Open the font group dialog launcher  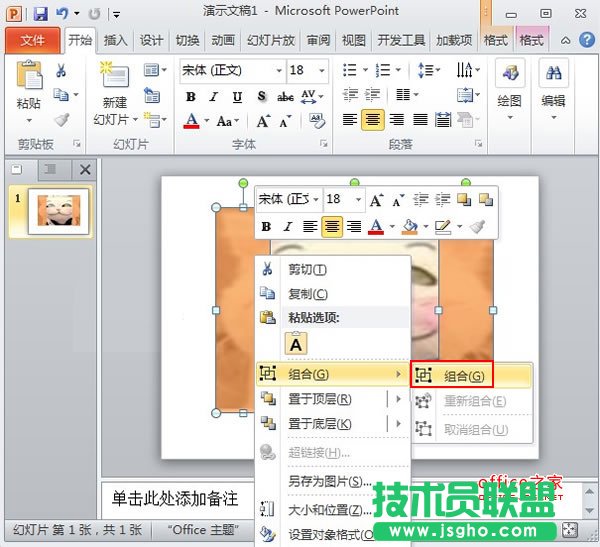click(x=324, y=144)
